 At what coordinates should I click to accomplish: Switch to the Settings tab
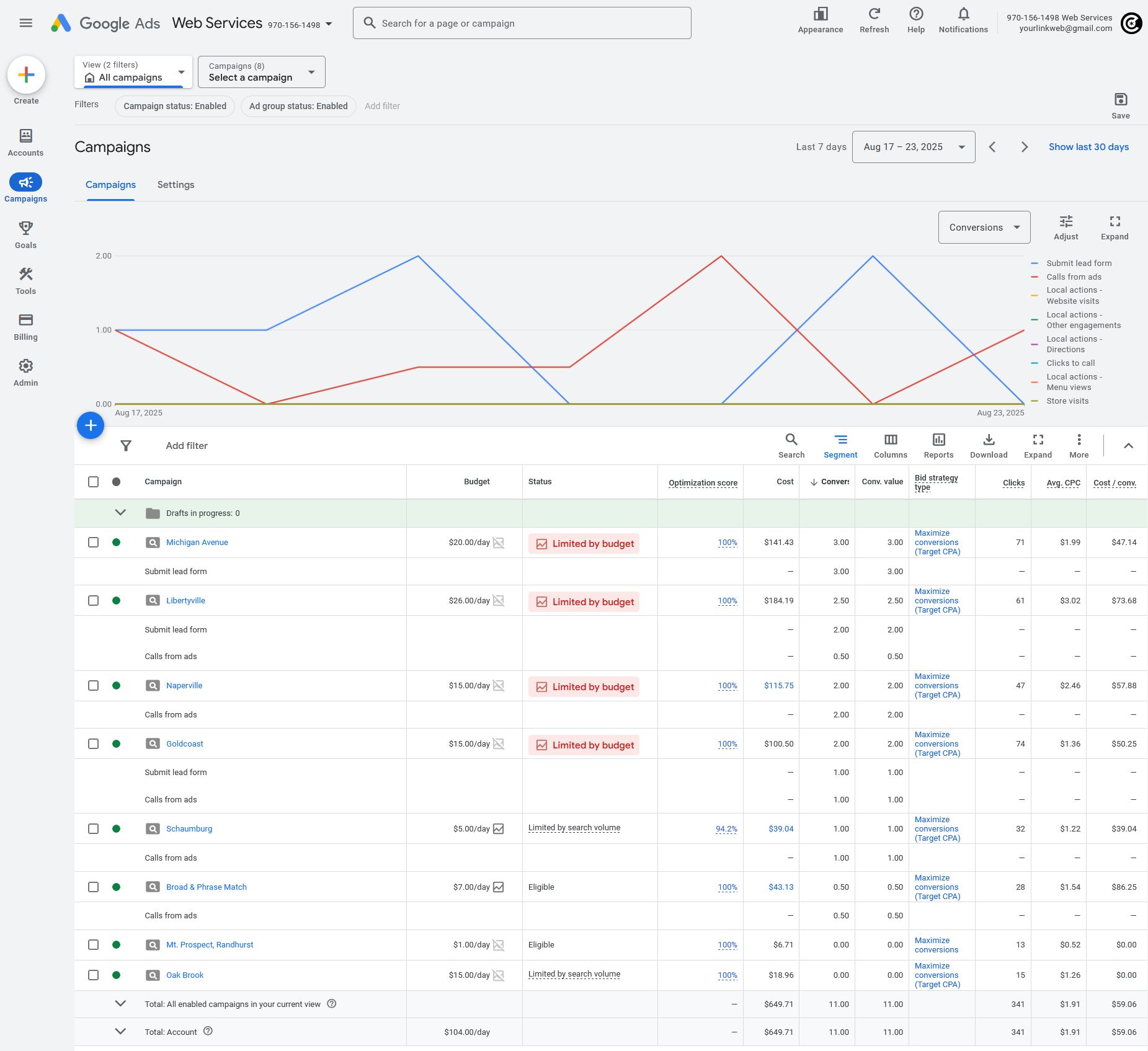click(176, 185)
